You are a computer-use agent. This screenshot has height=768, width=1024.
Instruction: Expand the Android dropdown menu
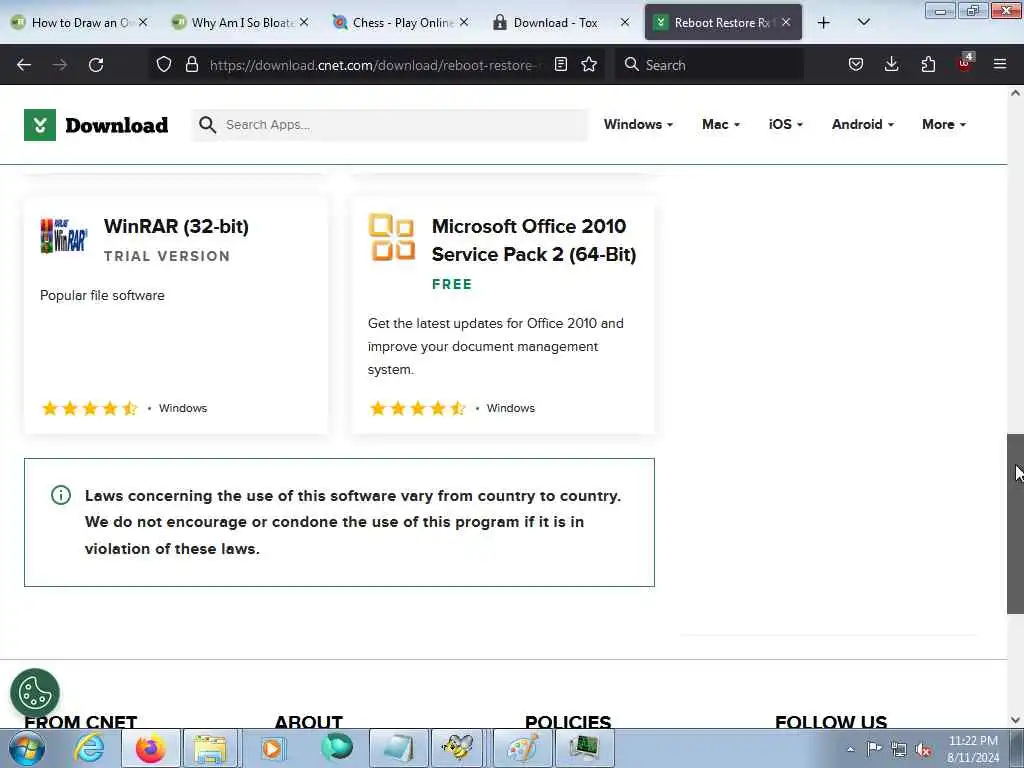pyautogui.click(x=863, y=124)
